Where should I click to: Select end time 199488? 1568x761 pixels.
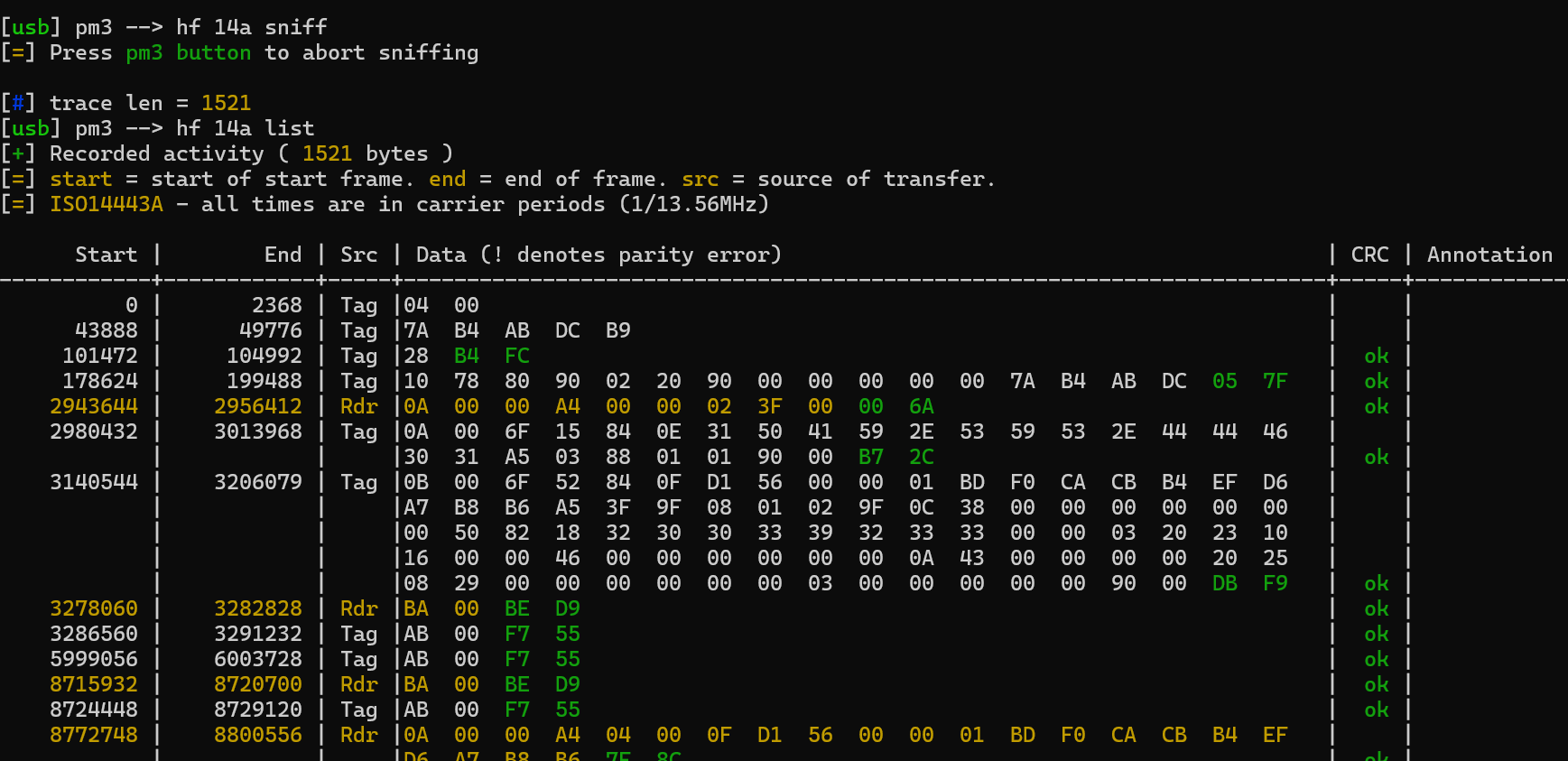pos(264,381)
